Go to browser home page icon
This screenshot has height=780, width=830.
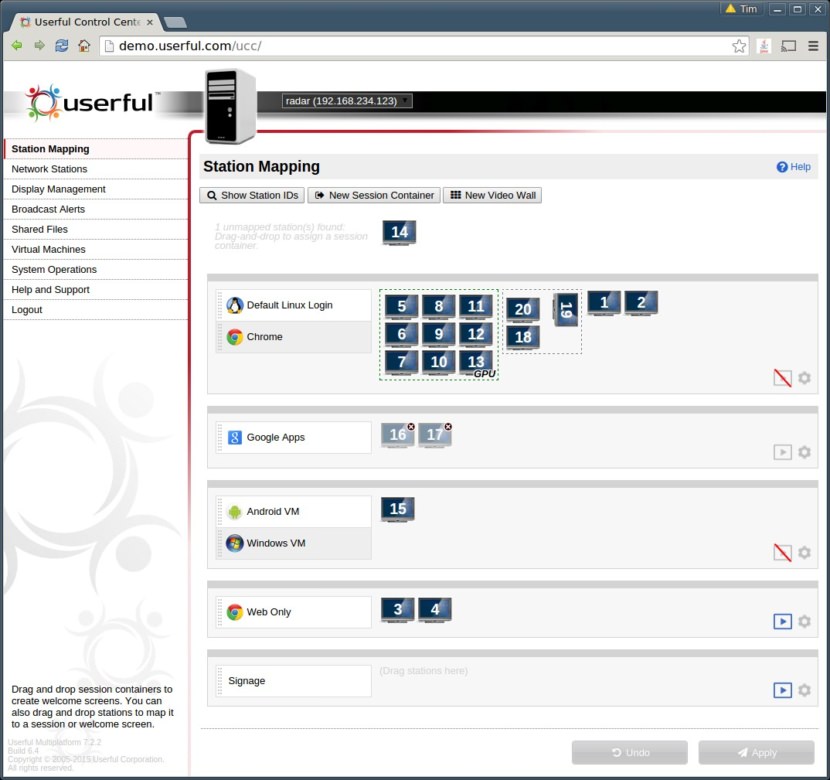[x=84, y=46]
